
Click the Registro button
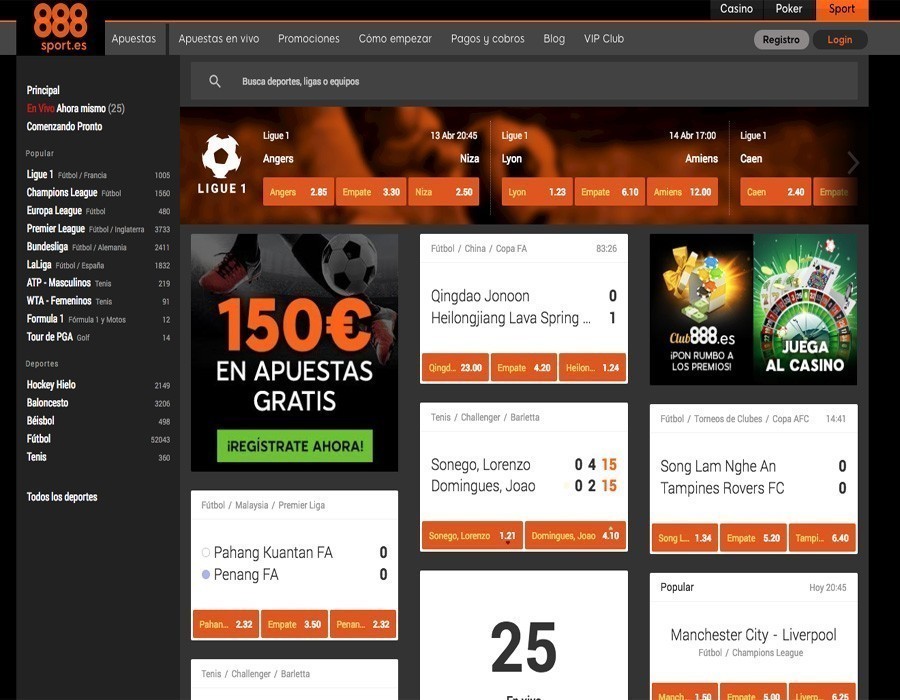click(781, 40)
